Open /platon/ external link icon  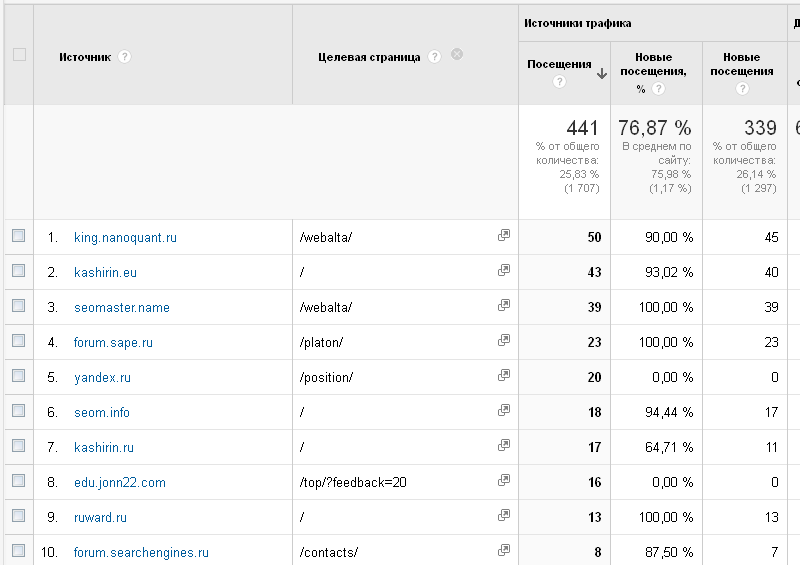504,340
